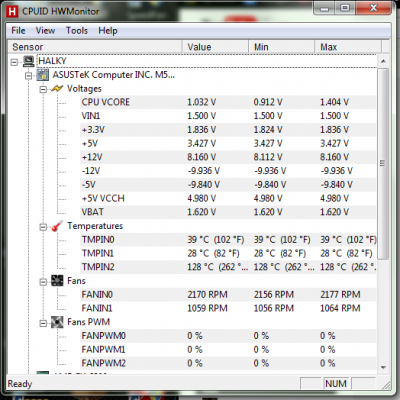This screenshot has width=400, height=400.
Task: Select the TMPIN0 temperature row
Action: point(228,240)
